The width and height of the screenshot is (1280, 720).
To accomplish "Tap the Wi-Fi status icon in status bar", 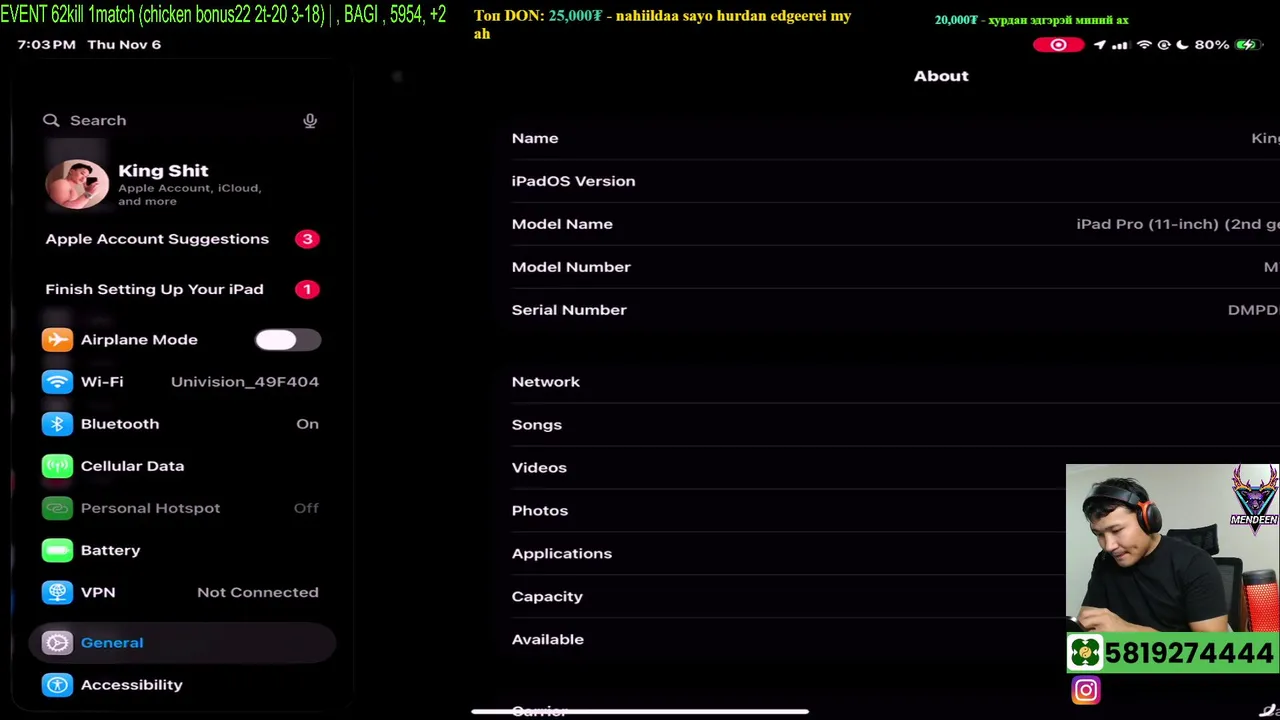I will point(1145,45).
